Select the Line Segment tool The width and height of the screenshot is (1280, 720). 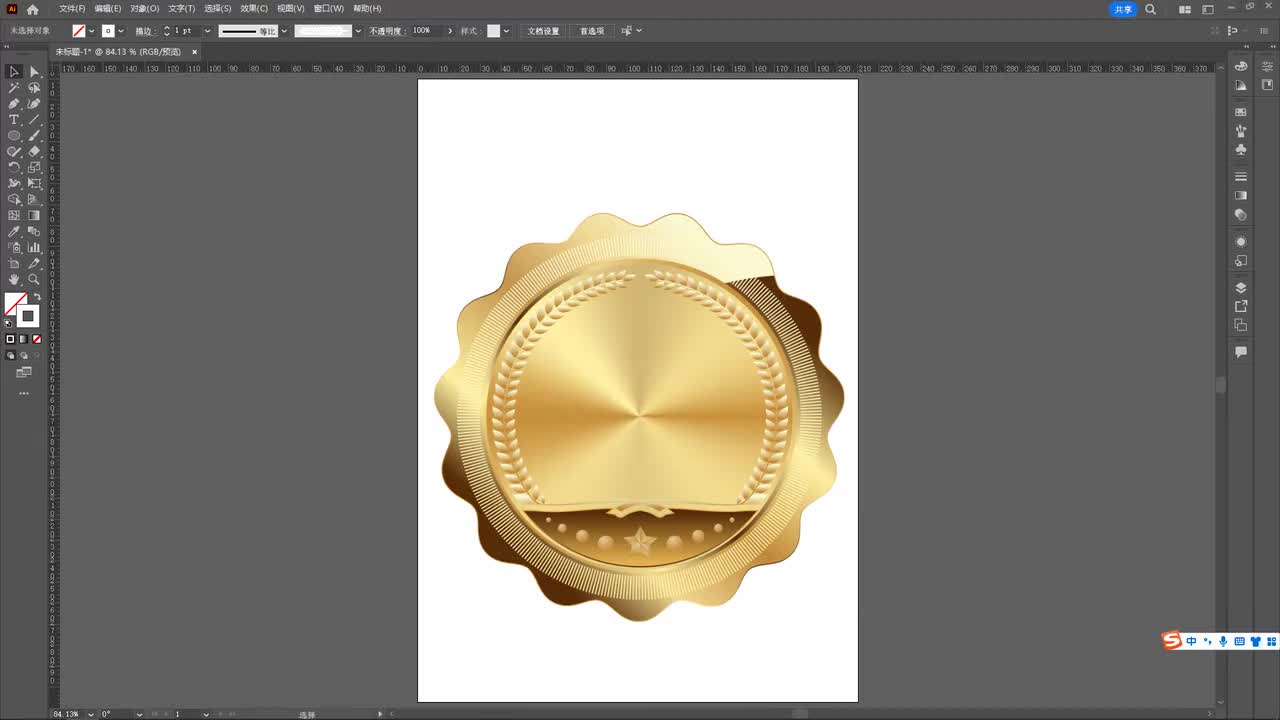tap(34, 120)
